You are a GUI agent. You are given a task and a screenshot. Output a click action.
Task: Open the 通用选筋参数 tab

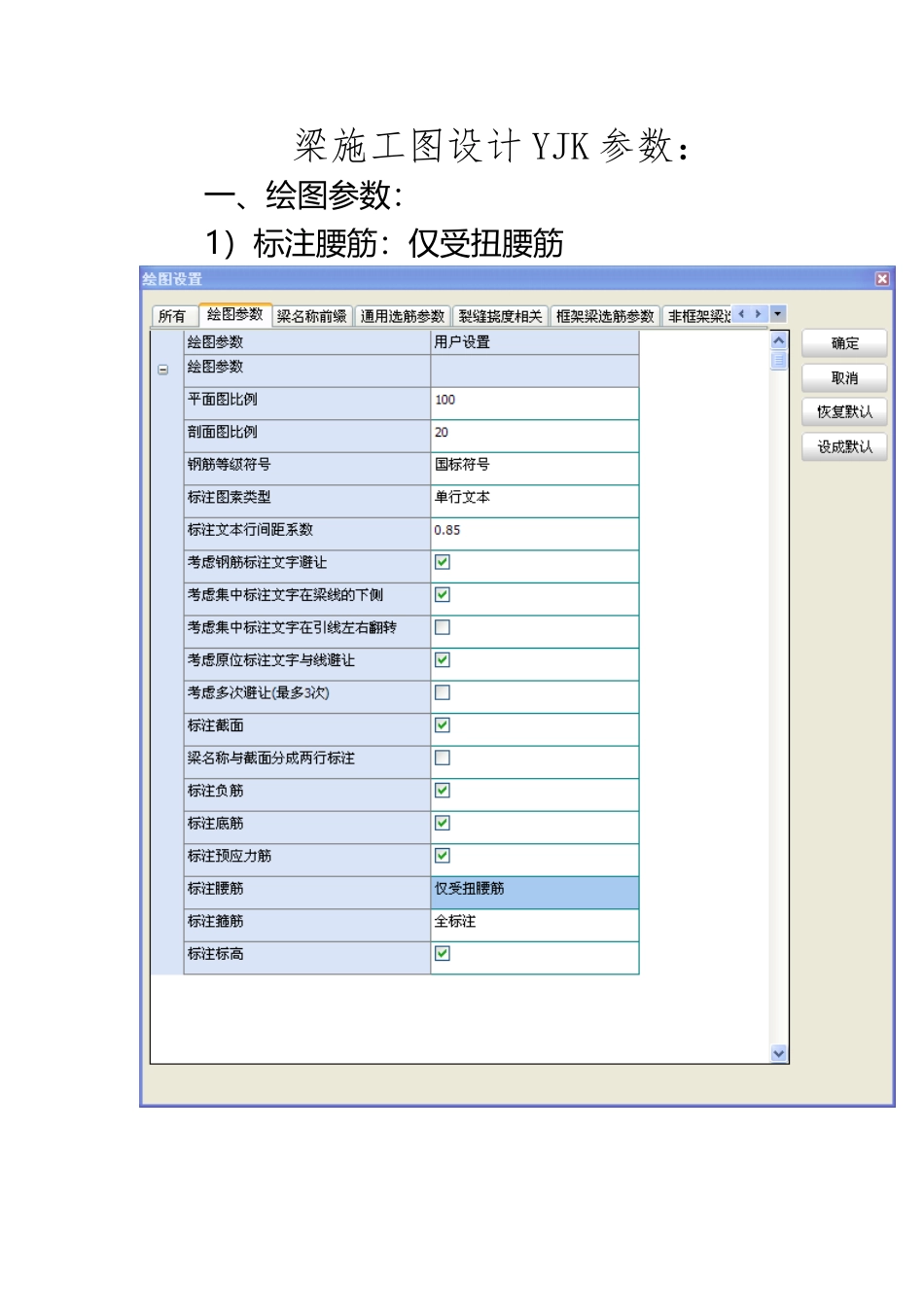pyautogui.click(x=402, y=316)
